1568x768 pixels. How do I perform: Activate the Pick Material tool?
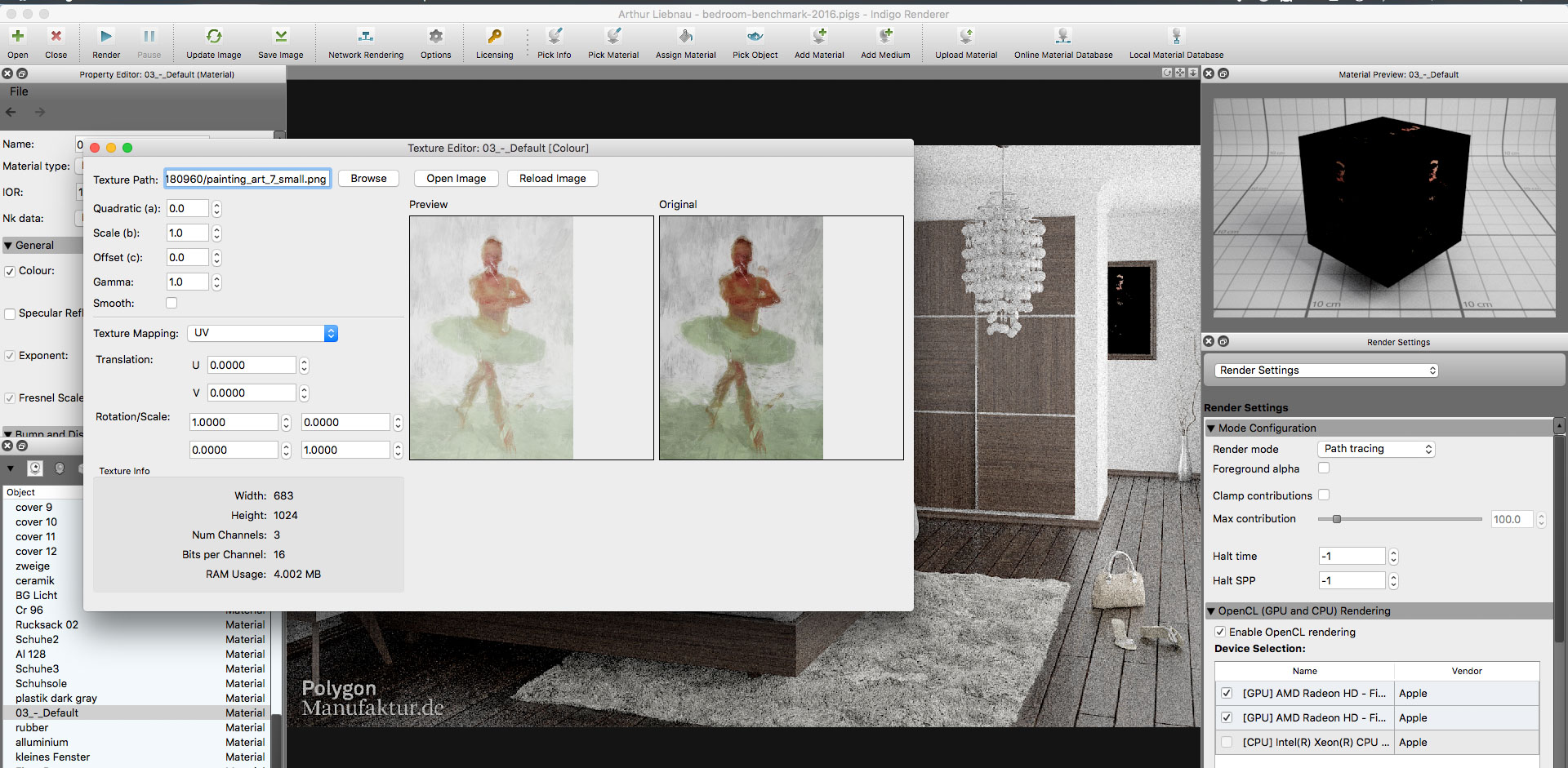613,37
